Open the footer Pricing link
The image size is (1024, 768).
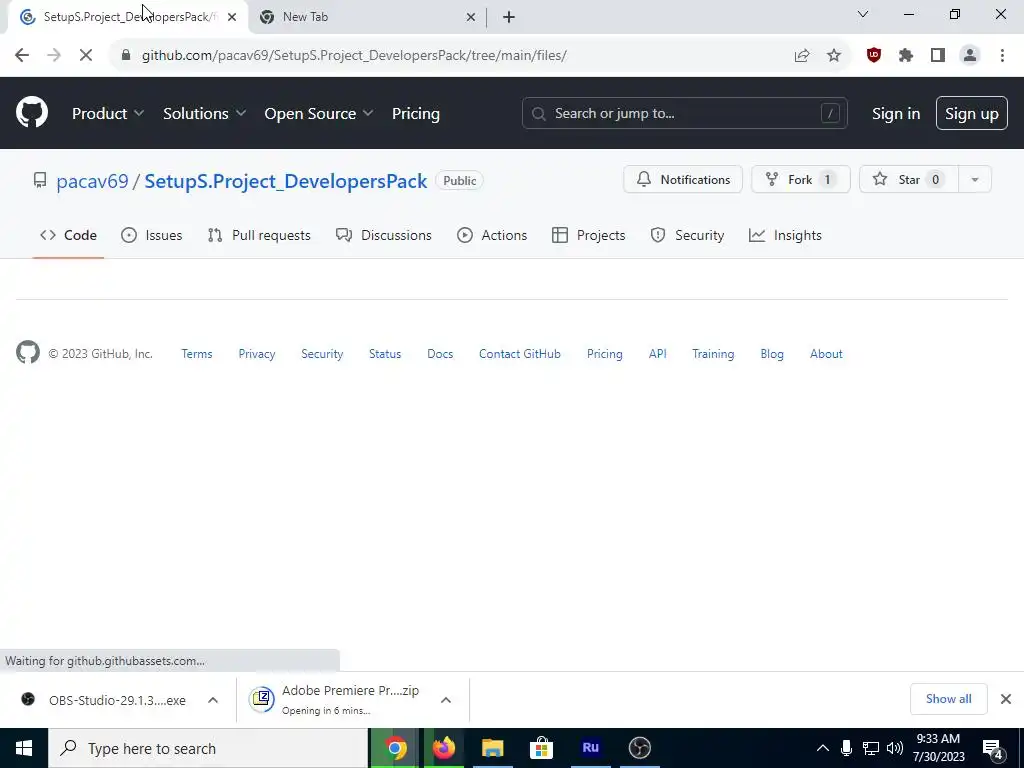[604, 354]
